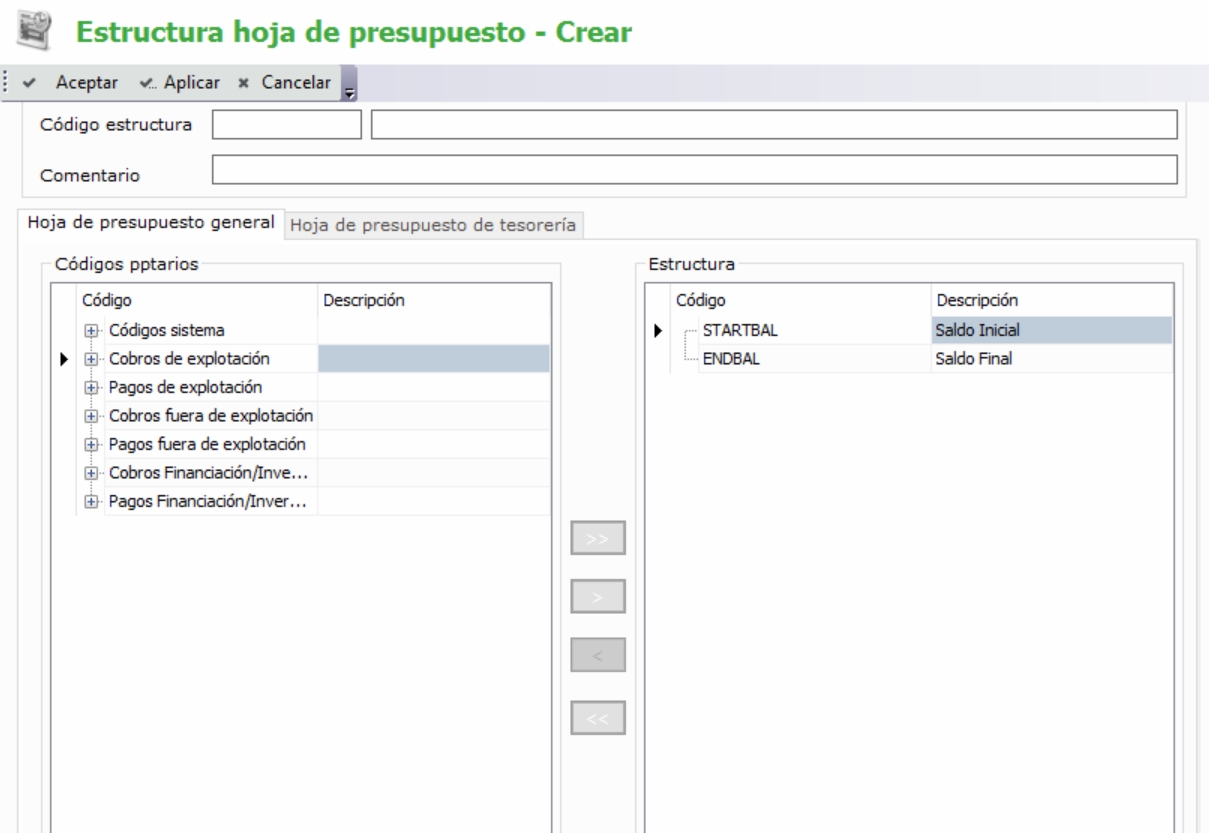Select the STARTBAL row in Estructura
1209x833 pixels.
pos(739,330)
